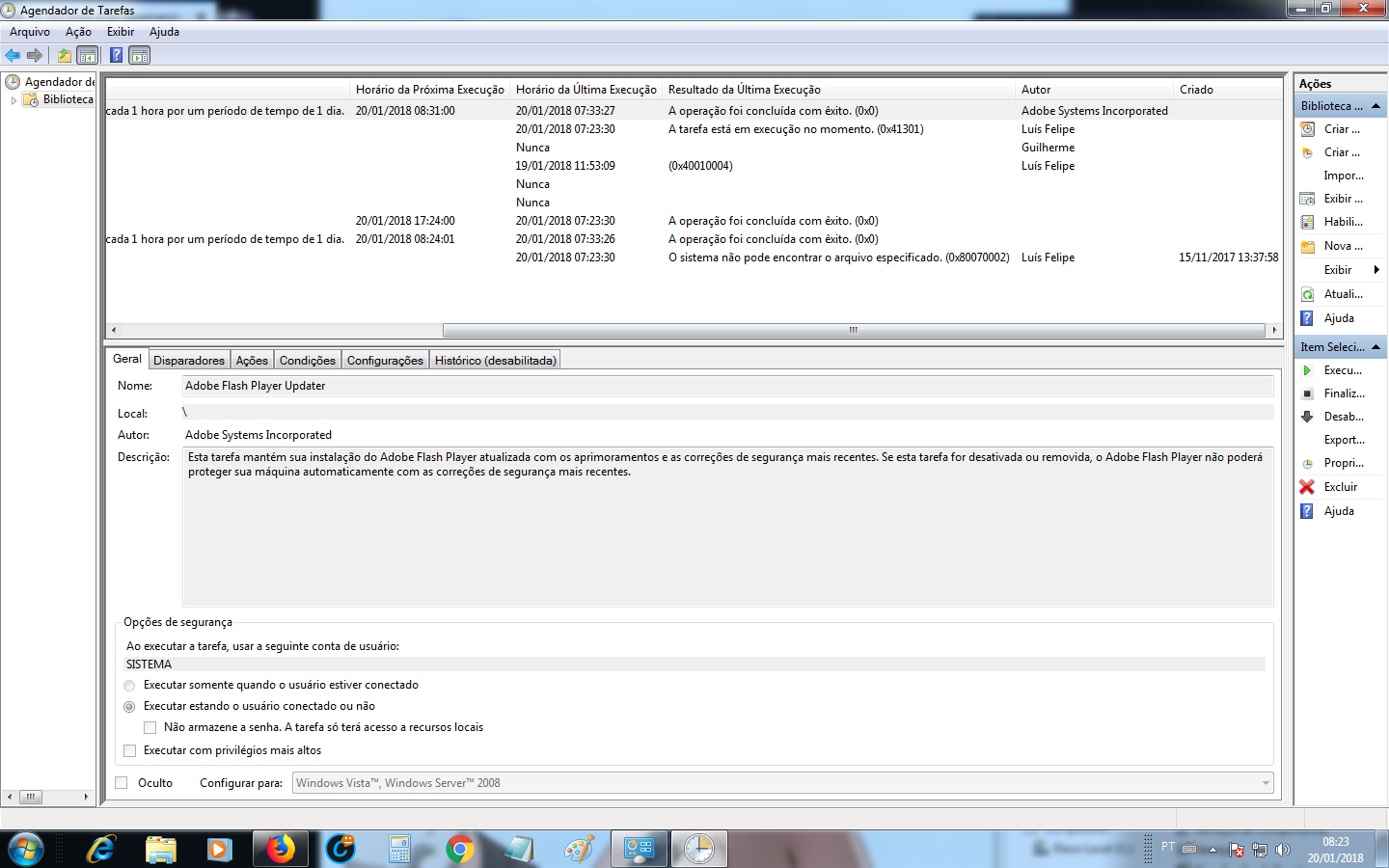This screenshot has width=1389, height=868.
Task: Click the task list scroll-right arrow
Action: (x=1274, y=330)
